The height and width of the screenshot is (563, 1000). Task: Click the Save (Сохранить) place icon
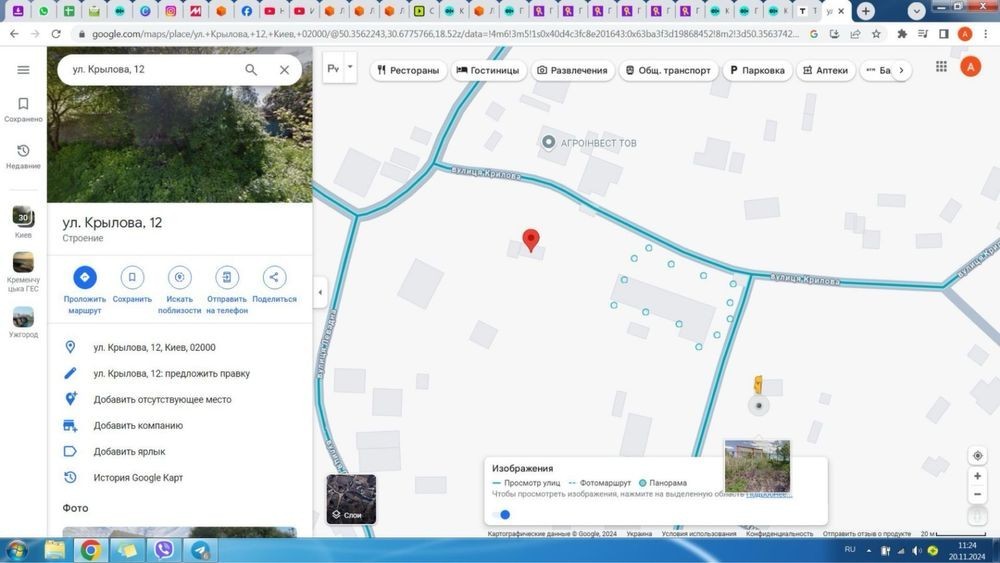(x=132, y=278)
